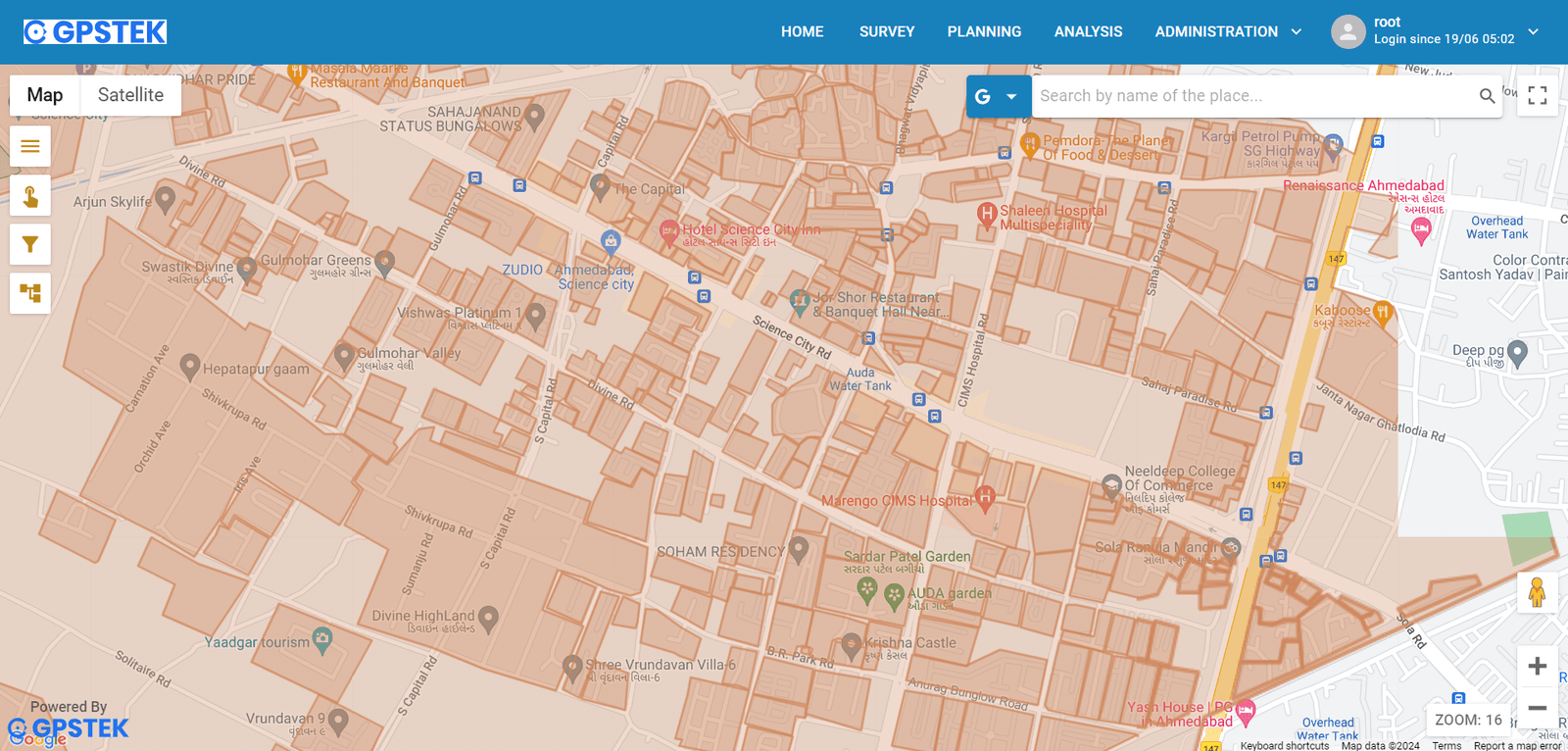Screen dimensions: 1568x751
Task: Select Marengo CIMS Hospital marker
Action: [x=986, y=498]
